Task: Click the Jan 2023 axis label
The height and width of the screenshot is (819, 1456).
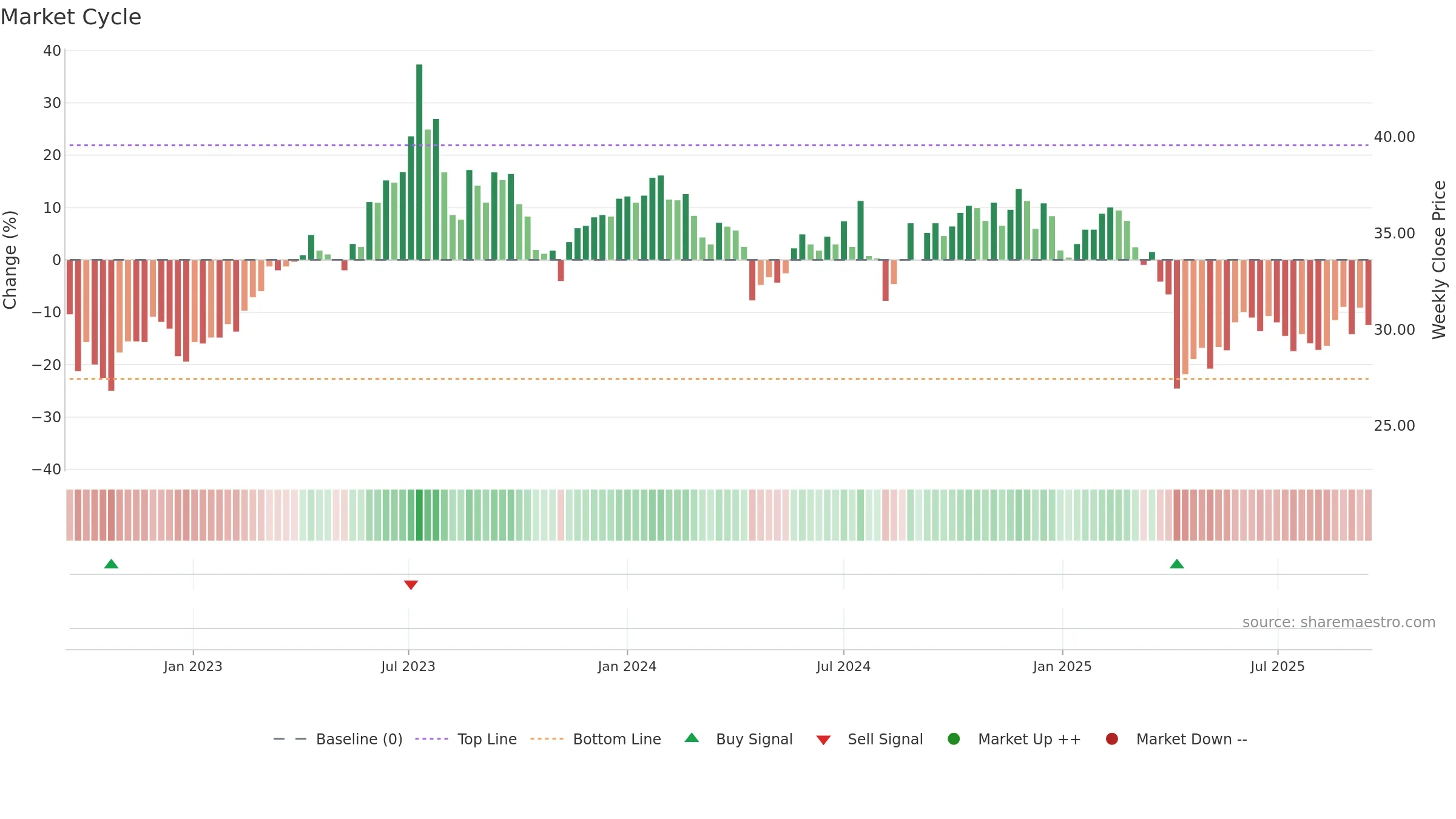Action: [193, 667]
